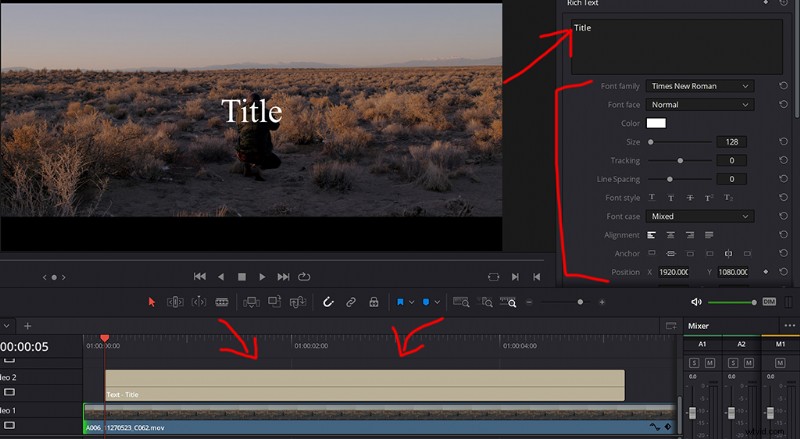
Task: Activate the Dynamic Trim Mode tool
Action: pos(198,302)
